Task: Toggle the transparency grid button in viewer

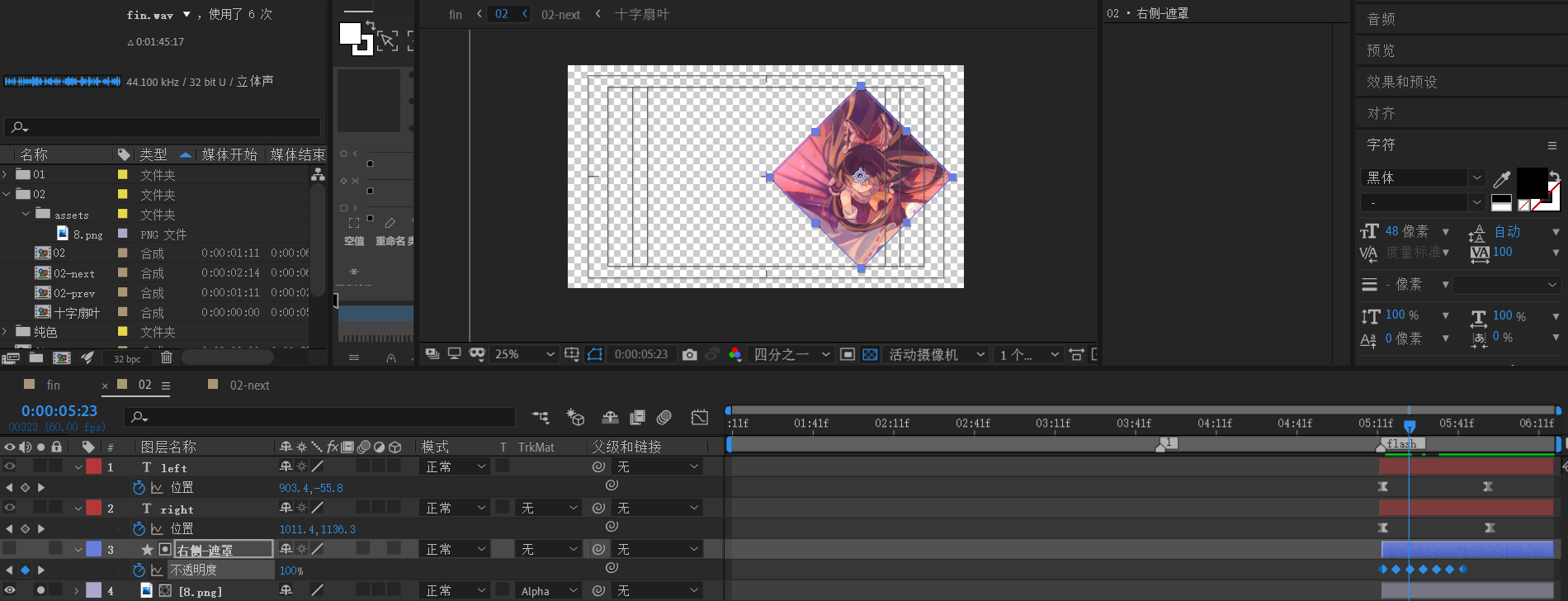Action: click(x=870, y=354)
